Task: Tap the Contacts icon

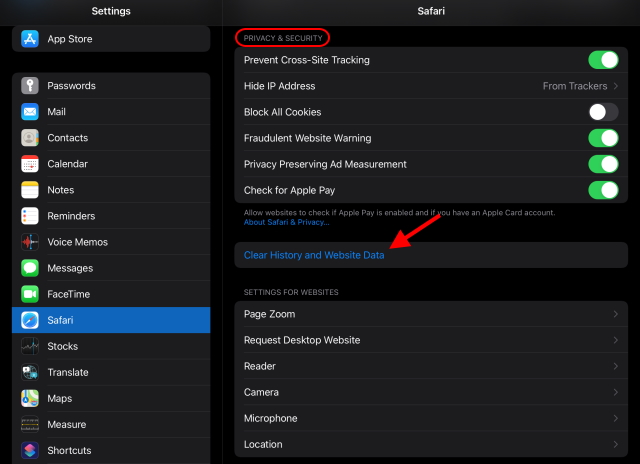Action: [x=30, y=138]
